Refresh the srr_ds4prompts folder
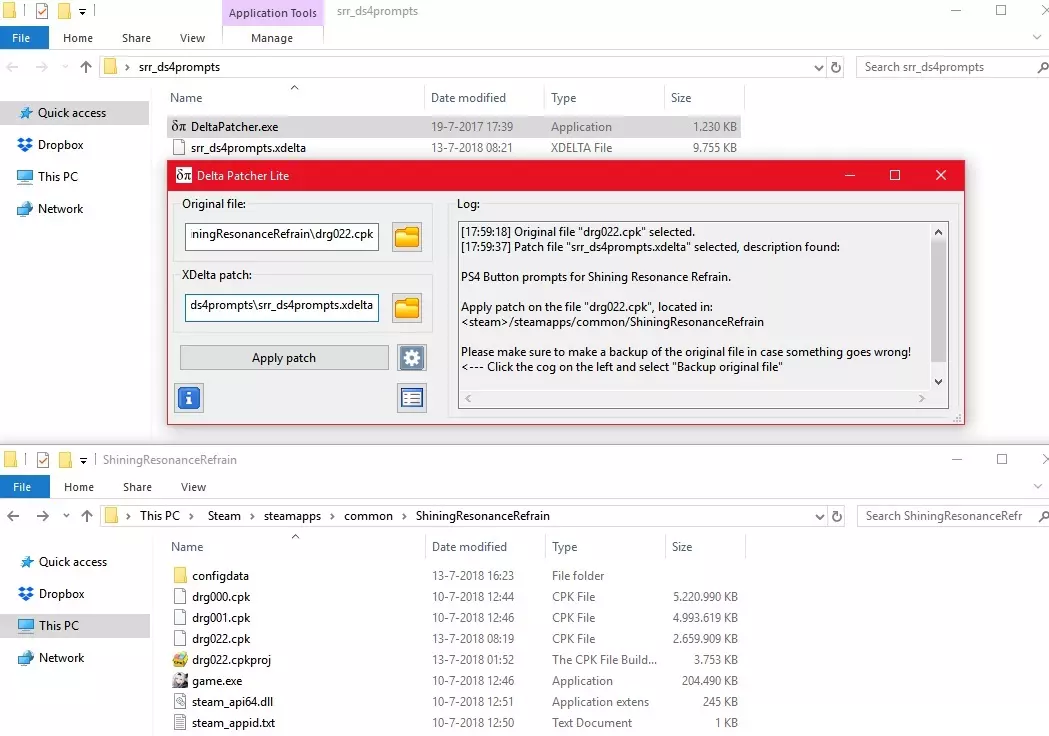1049x736 pixels. (836, 67)
